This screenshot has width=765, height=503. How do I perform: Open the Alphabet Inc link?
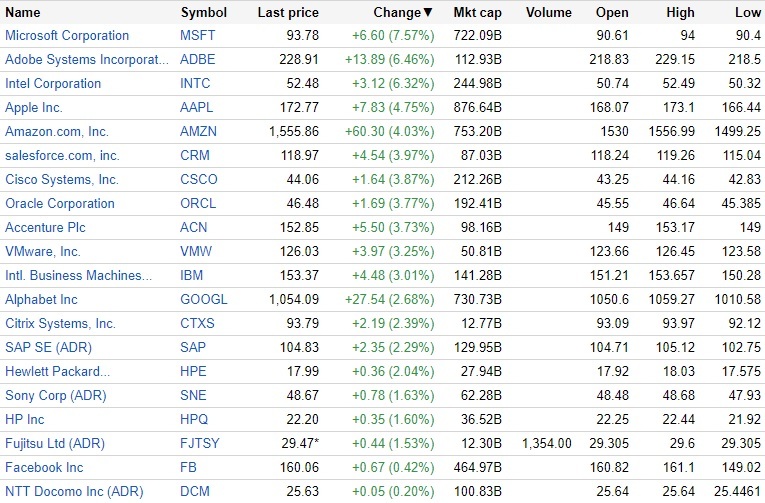click(x=41, y=300)
